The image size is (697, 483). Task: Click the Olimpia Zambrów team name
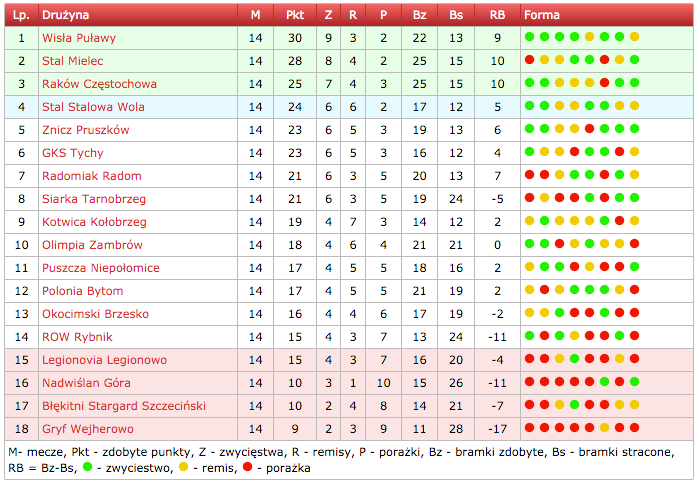click(92, 245)
